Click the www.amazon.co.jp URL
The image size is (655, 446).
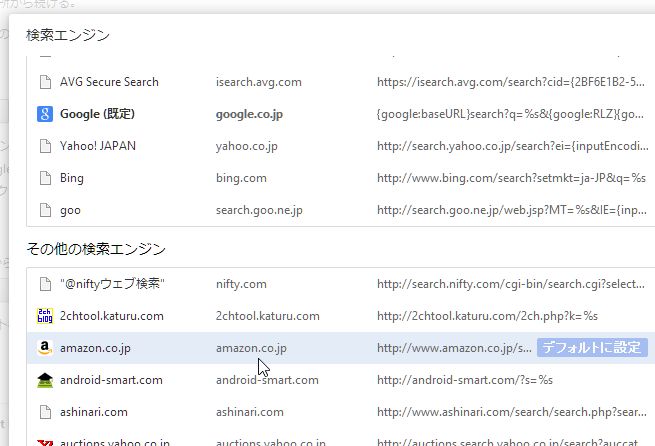coord(454,348)
